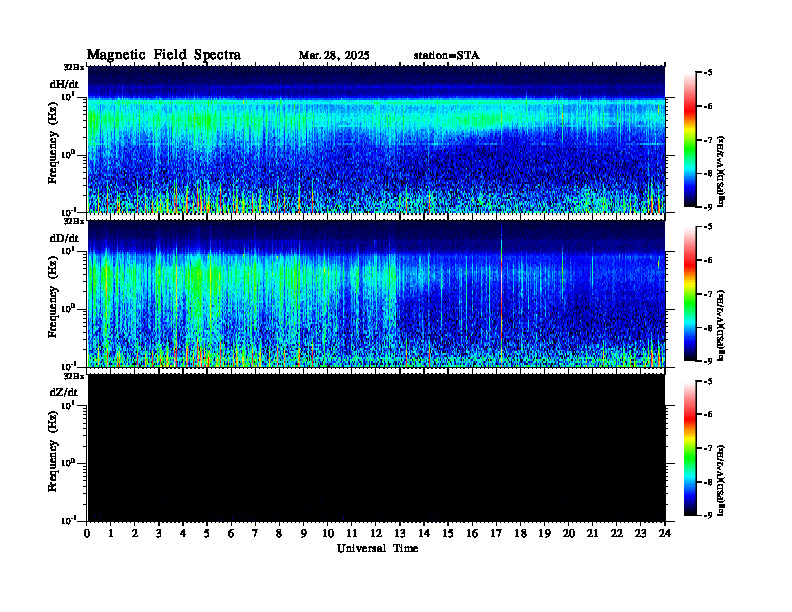Click the PSD units label beside dZ/dt color bar
This screenshot has height=612, width=792.
pos(721,480)
